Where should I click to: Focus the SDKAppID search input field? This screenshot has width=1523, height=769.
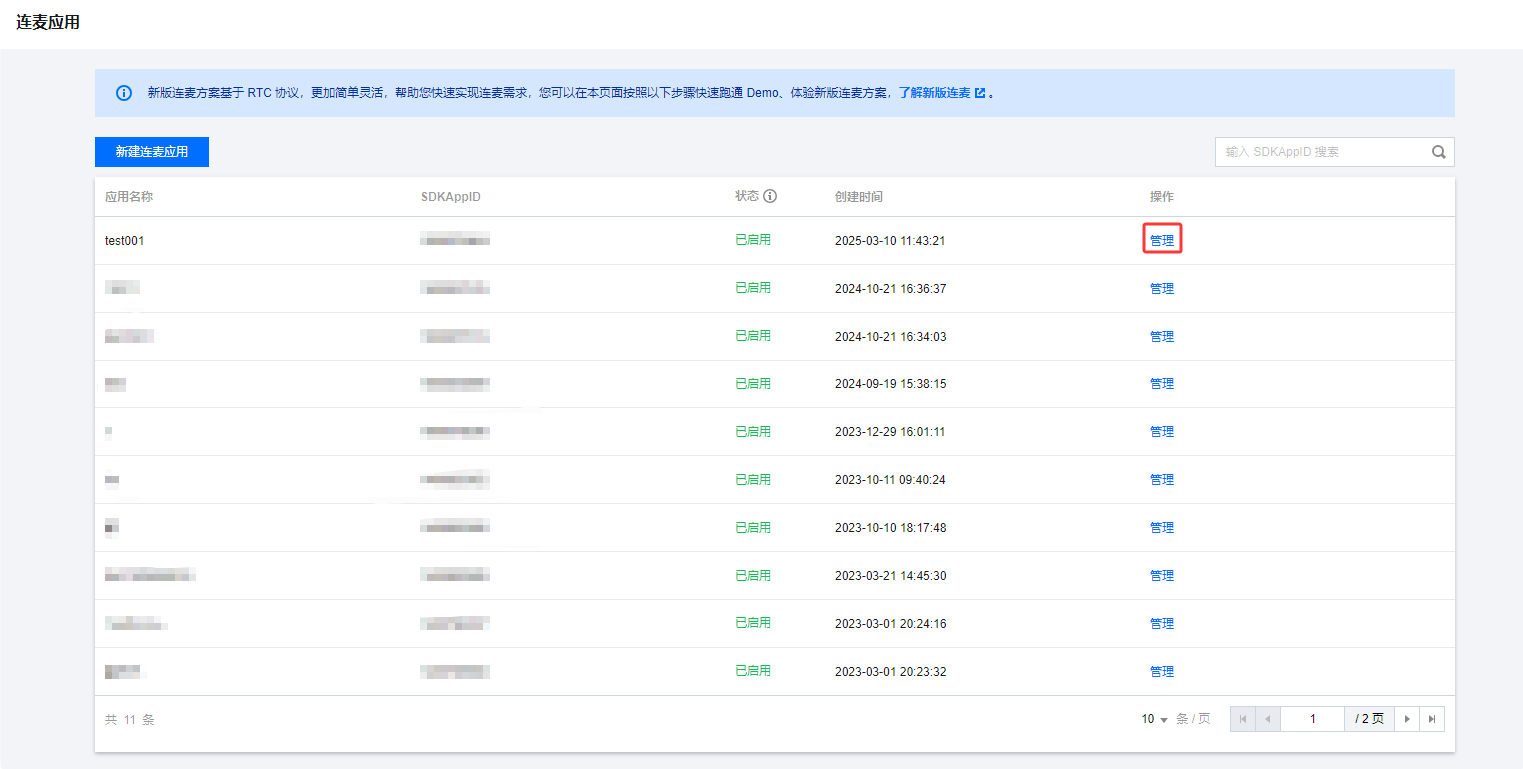(1320, 152)
